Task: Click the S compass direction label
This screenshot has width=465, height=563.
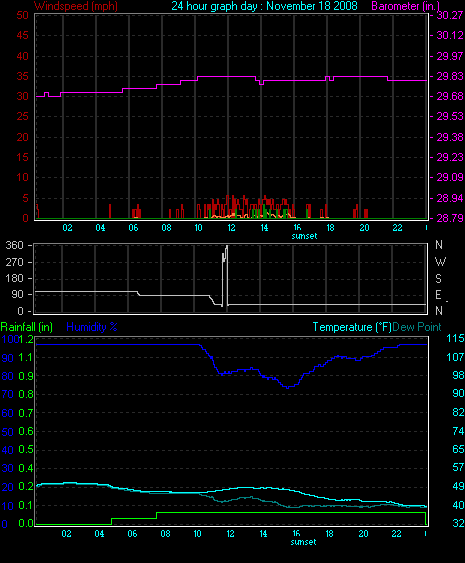Action: [438, 279]
